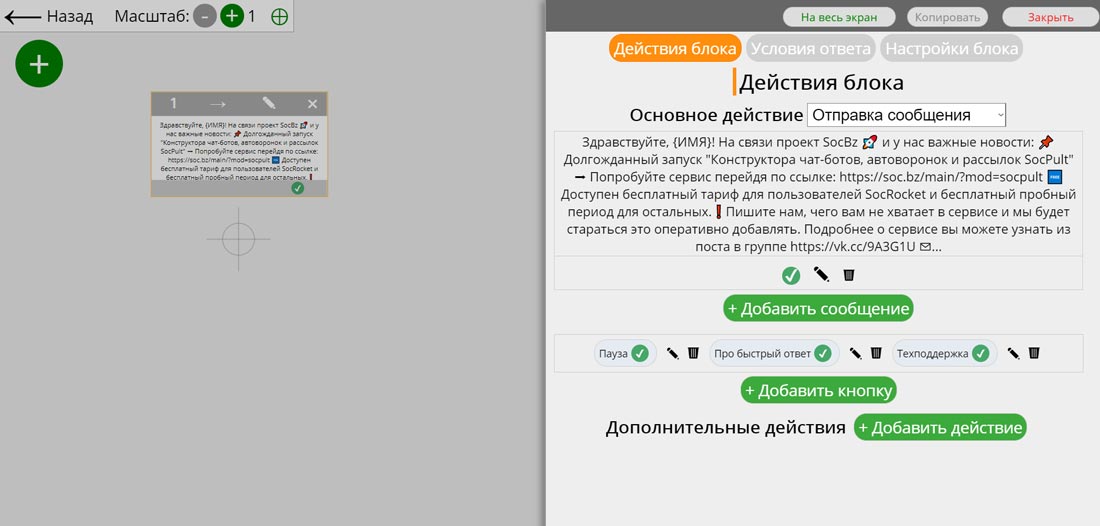Click Добавить кнопку button
The image size is (1100, 526).
pyautogui.click(x=819, y=390)
